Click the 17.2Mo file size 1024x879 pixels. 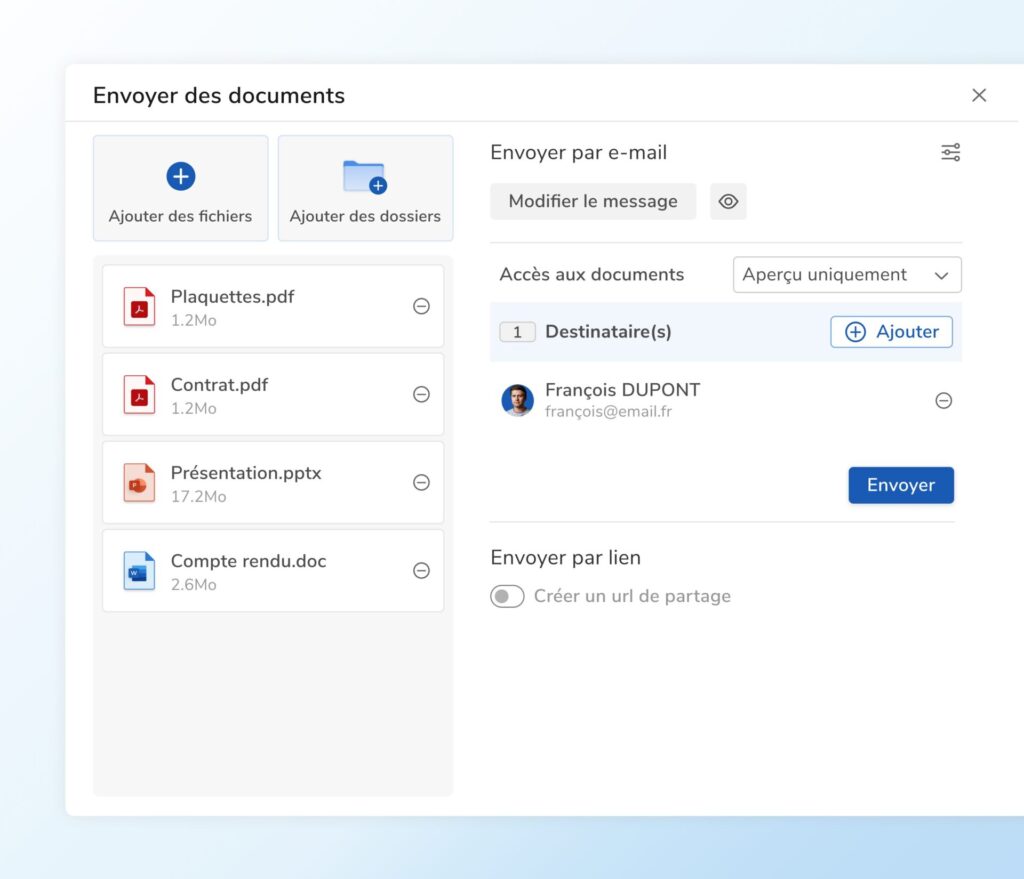click(199, 496)
